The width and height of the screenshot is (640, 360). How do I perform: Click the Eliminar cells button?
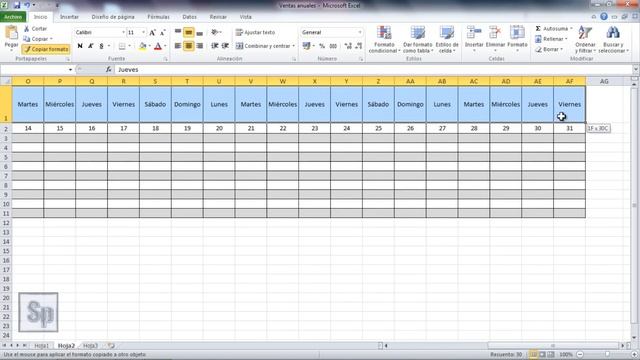click(495, 38)
